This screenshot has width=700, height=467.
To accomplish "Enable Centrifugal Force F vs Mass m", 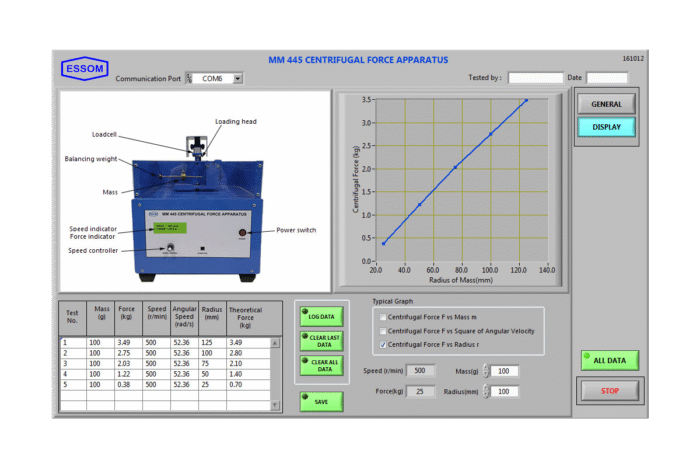I will point(382,317).
